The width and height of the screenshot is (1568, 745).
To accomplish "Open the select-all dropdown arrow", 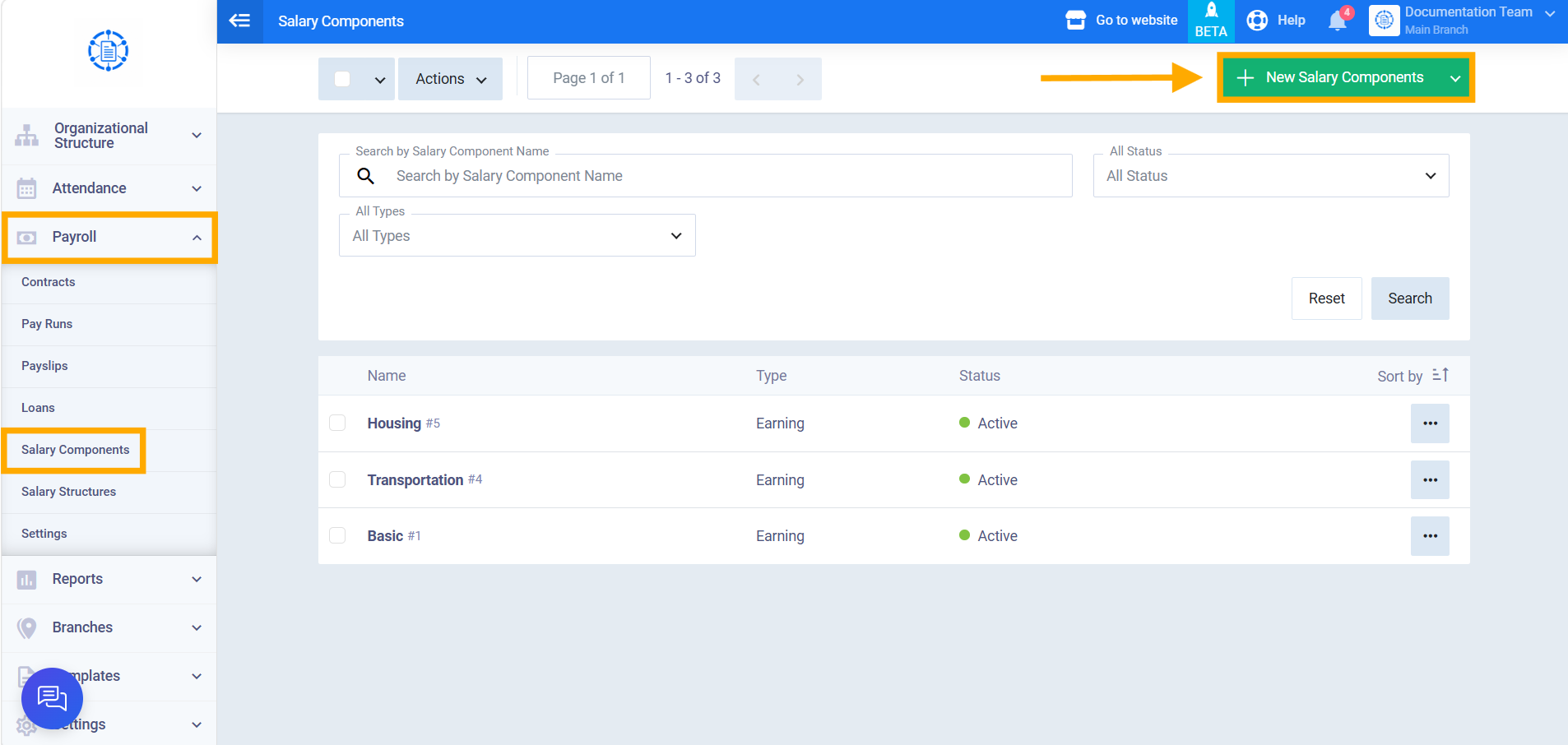I will coord(380,80).
